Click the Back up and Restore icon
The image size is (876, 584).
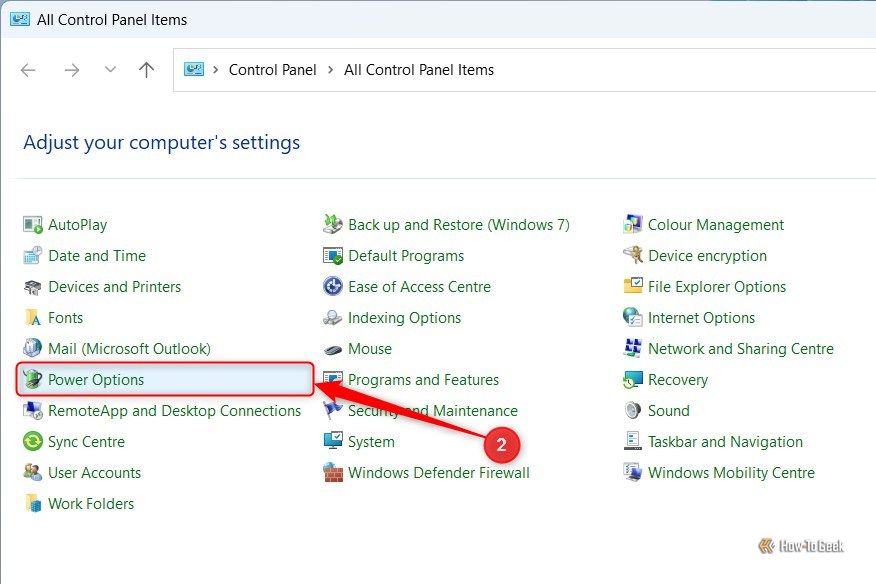[x=333, y=225]
